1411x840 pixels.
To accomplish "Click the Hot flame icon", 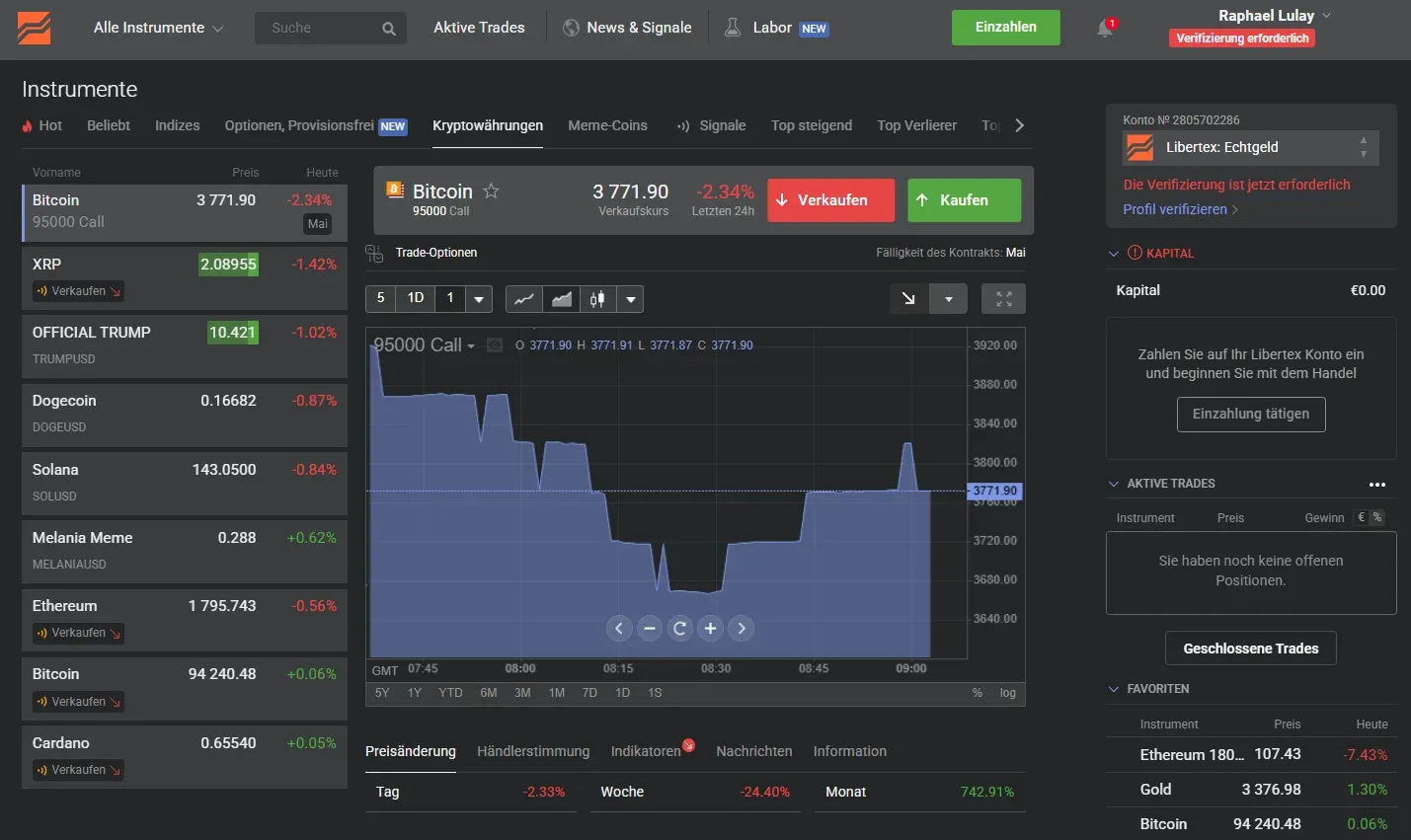I will 28,126.
